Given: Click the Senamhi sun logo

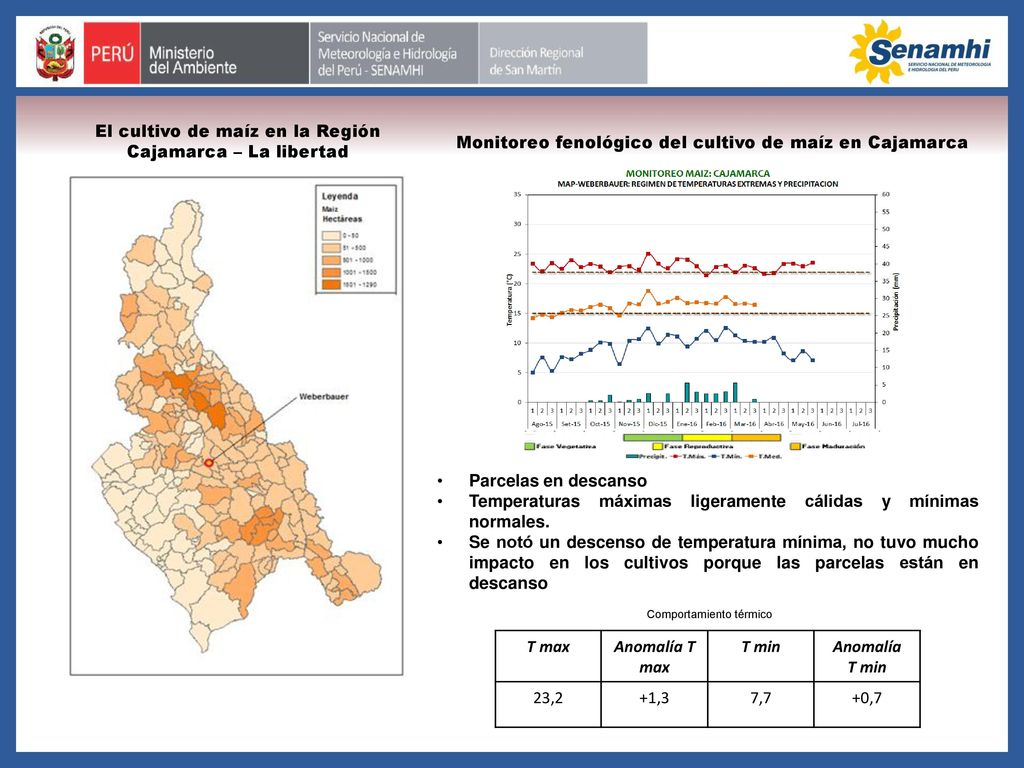Looking at the screenshot, I should pyautogui.click(x=920, y=52).
